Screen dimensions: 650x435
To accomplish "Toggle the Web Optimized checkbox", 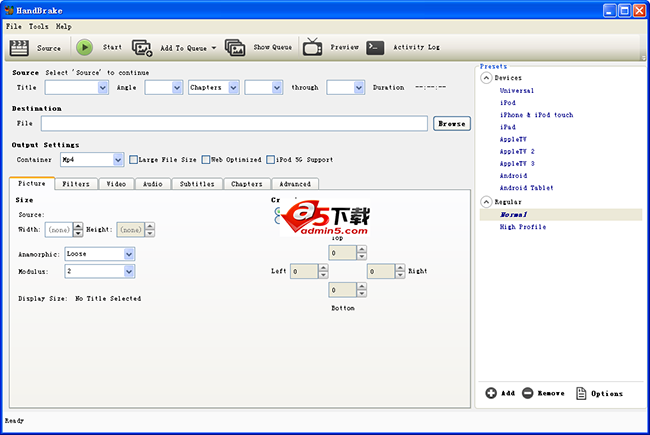I will pos(205,159).
